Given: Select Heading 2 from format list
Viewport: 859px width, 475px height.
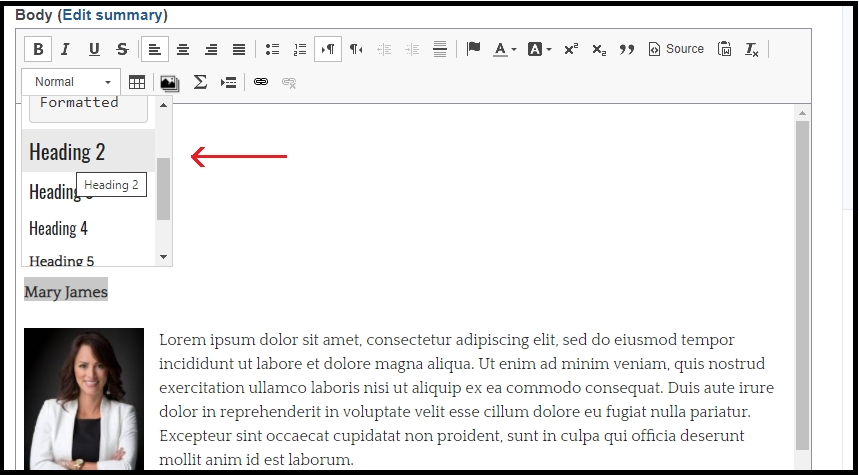Looking at the screenshot, I should 67,152.
